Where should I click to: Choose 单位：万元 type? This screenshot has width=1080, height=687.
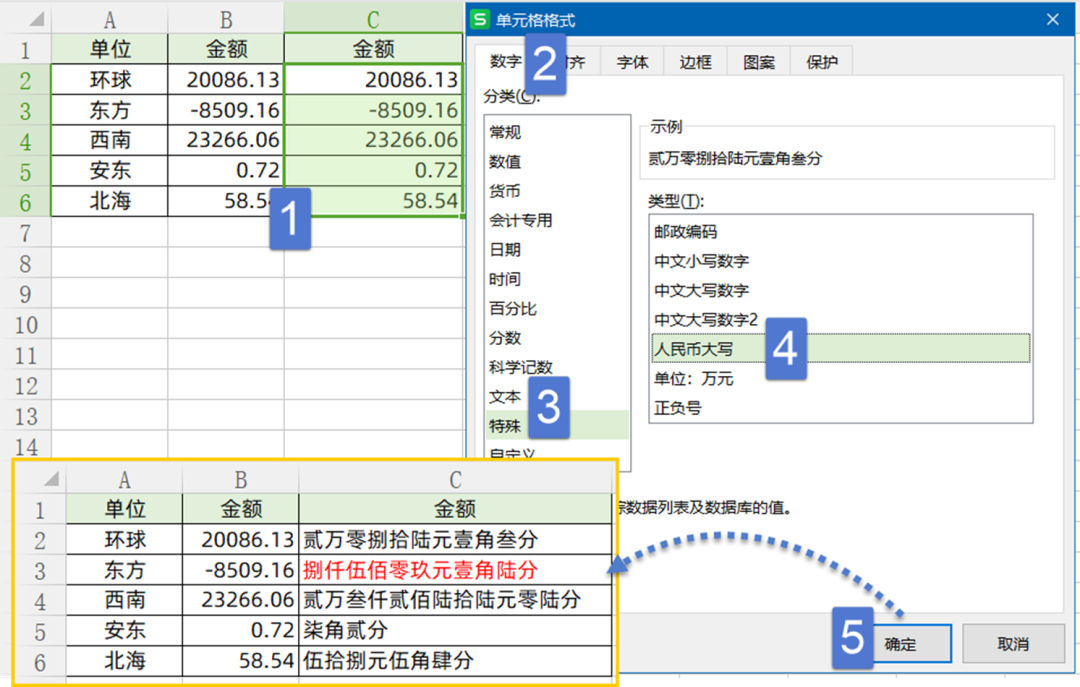[840, 378]
